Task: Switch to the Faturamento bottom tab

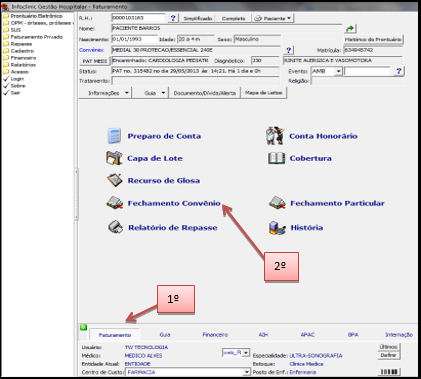Action: (115, 335)
